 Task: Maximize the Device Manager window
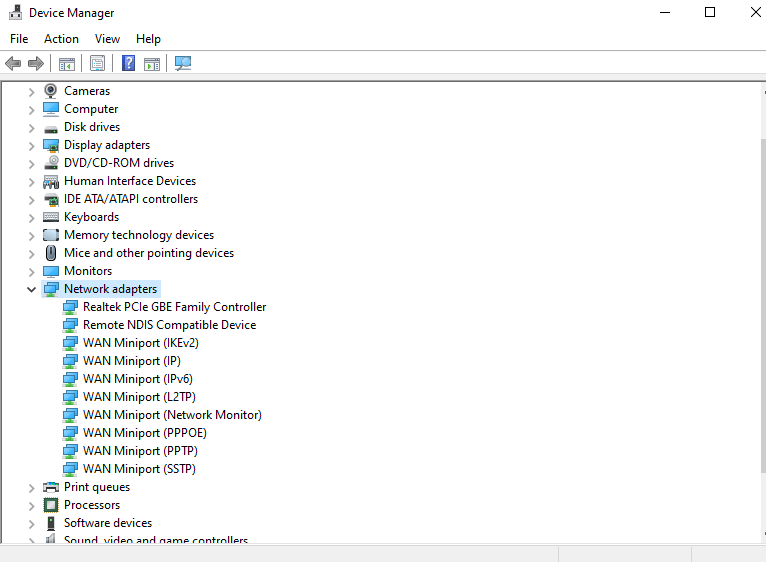tap(710, 12)
